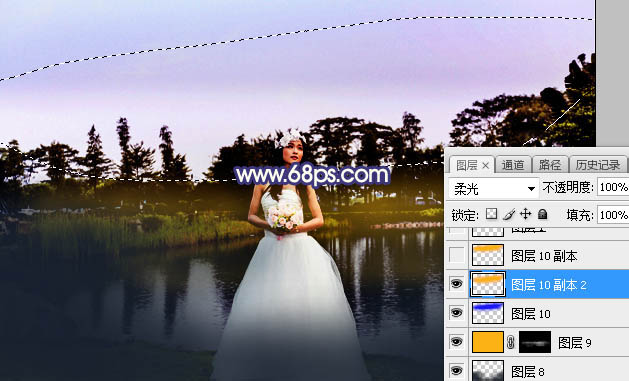Image resolution: width=629 pixels, height=381 pixels.
Task: Toggle the mask link icon on 图层 9
Action: pyautogui.click(x=511, y=342)
